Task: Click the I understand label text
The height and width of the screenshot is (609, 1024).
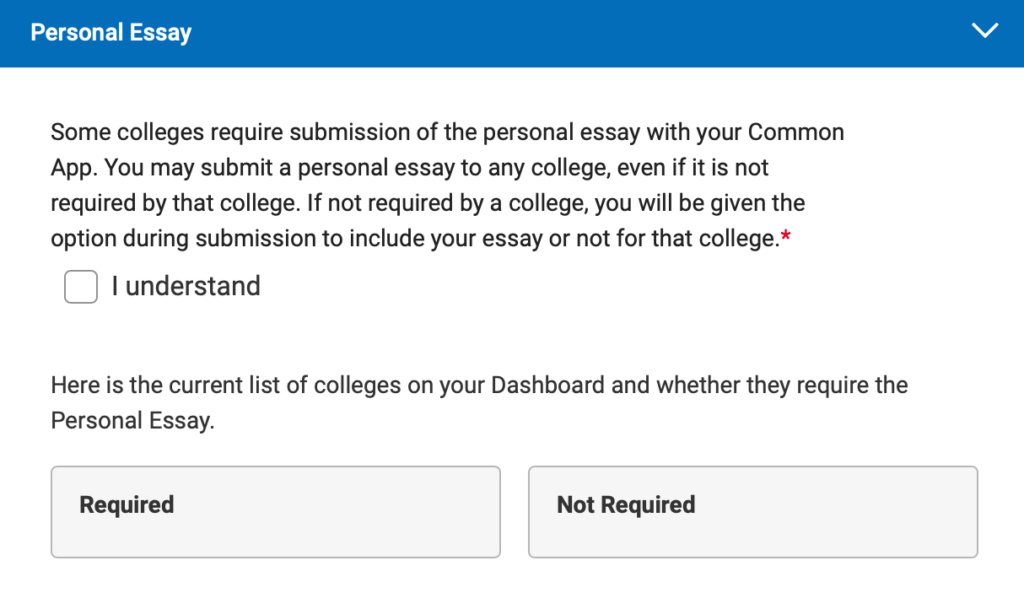Action: pyautogui.click(x=186, y=287)
